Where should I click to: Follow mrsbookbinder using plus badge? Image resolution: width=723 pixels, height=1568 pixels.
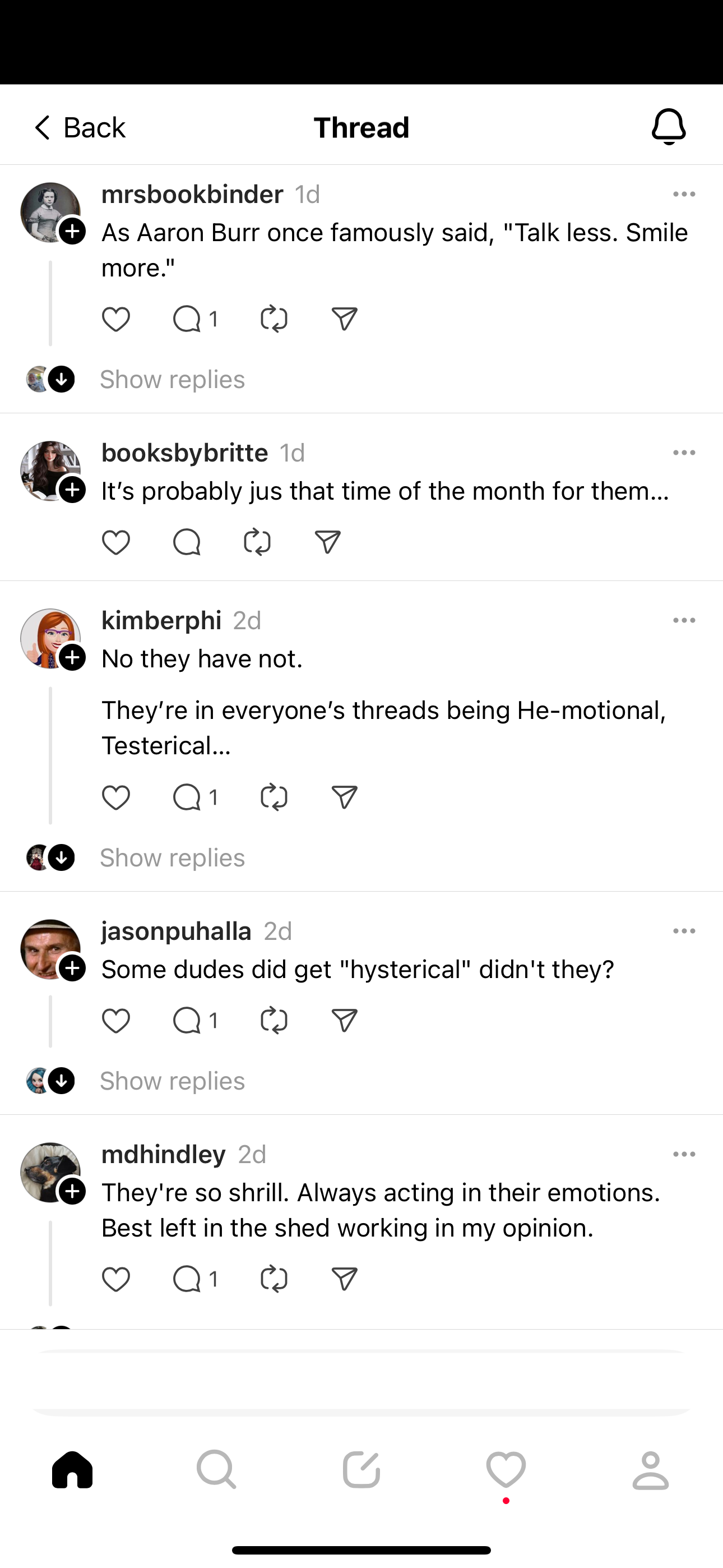point(72,231)
